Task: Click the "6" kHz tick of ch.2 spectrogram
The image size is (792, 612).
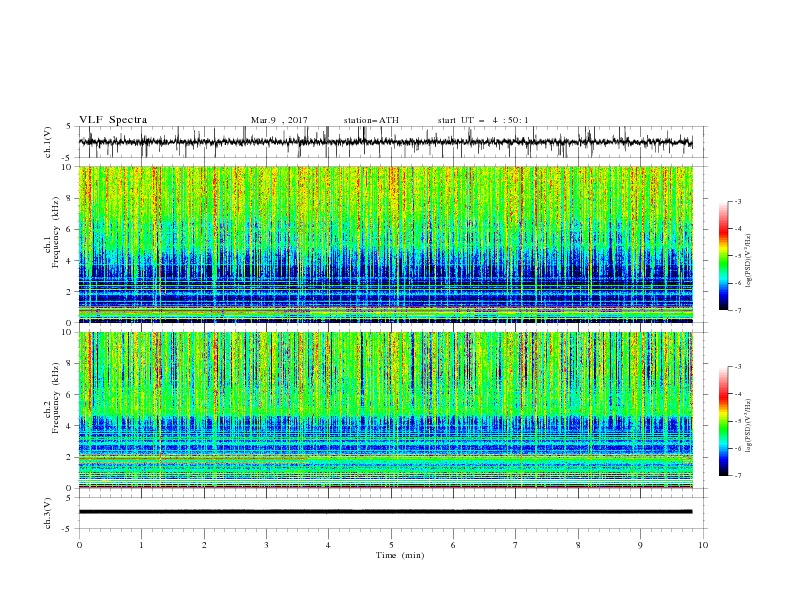Action: (70, 394)
